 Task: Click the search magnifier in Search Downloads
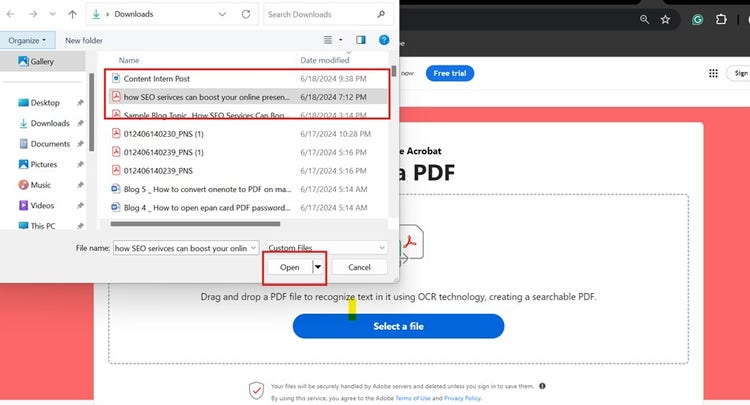click(381, 14)
